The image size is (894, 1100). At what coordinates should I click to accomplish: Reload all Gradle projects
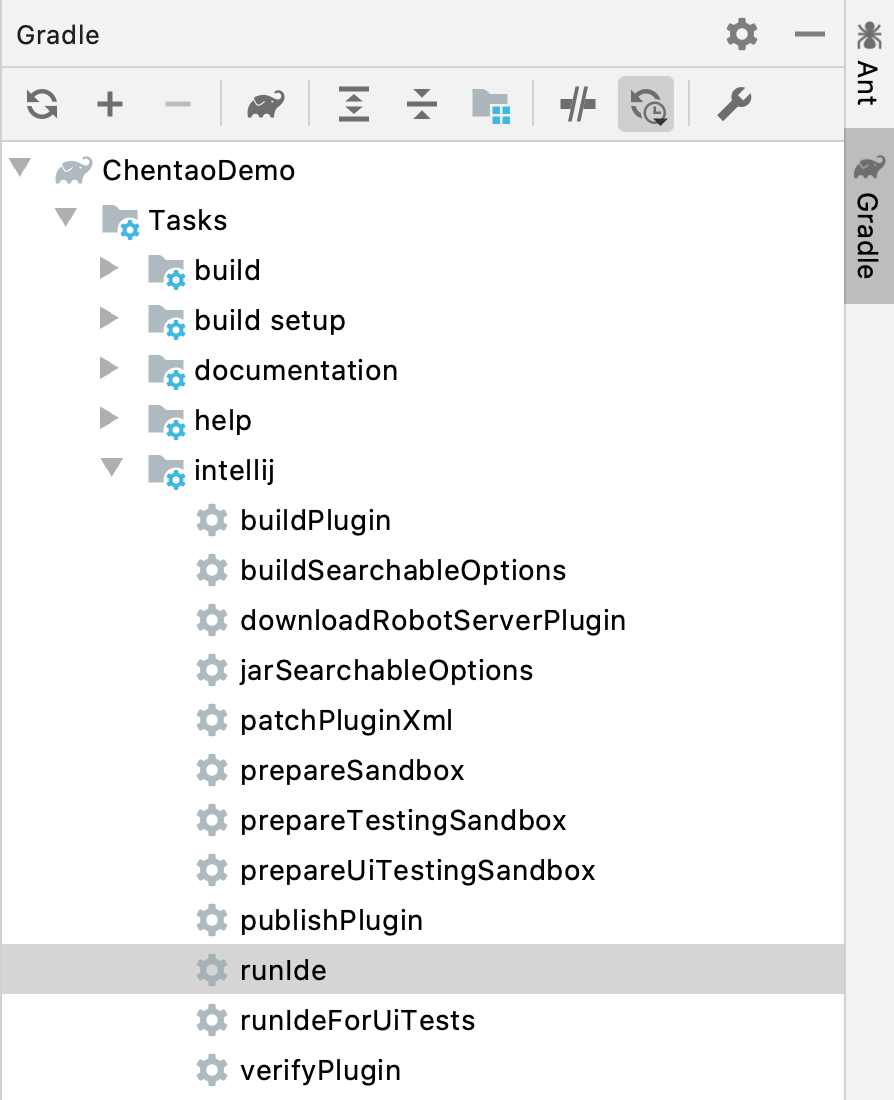click(41, 103)
